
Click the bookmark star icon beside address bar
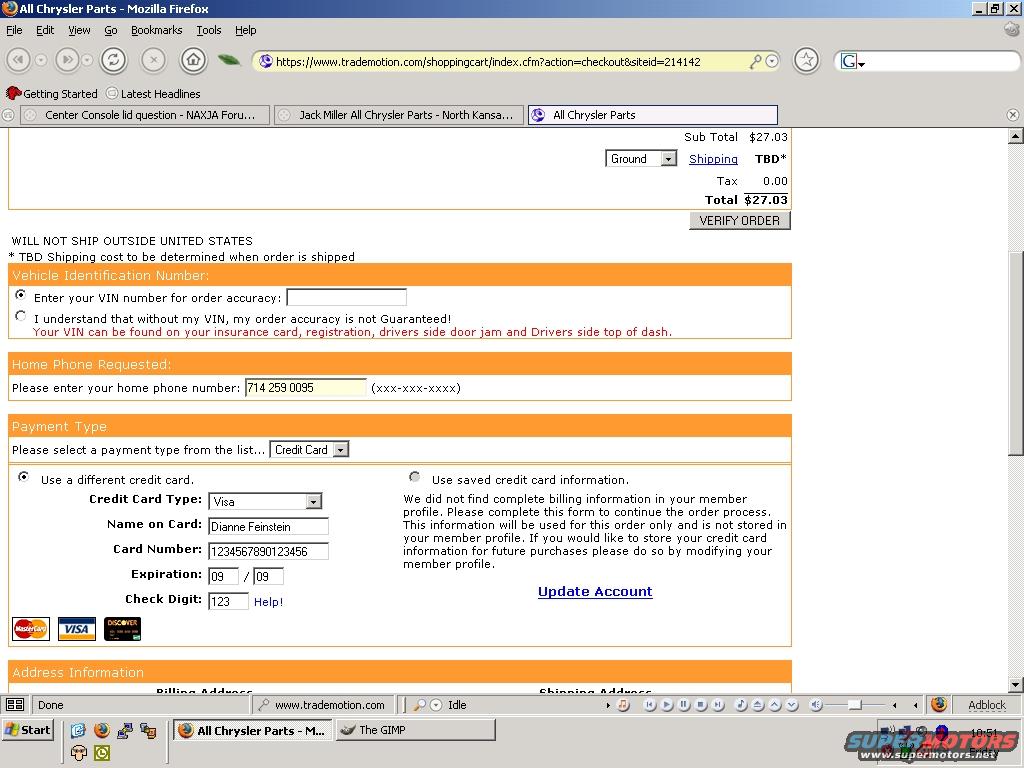tap(806, 60)
